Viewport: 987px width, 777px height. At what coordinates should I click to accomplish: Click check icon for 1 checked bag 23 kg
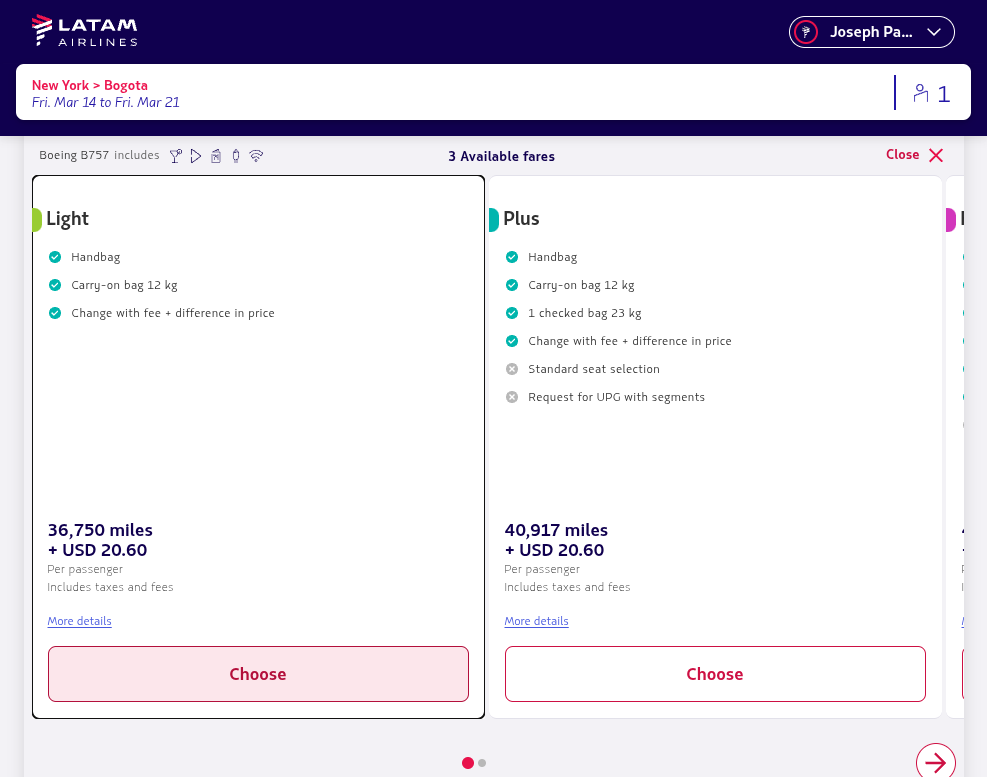click(512, 313)
